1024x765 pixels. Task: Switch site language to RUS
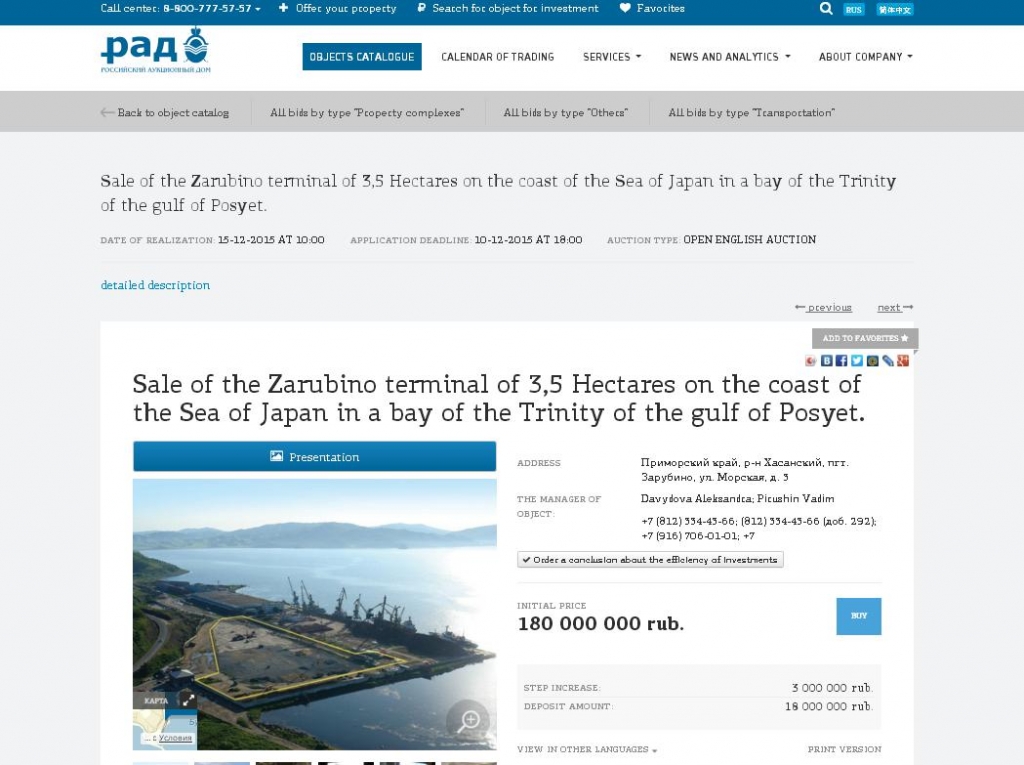(x=853, y=9)
